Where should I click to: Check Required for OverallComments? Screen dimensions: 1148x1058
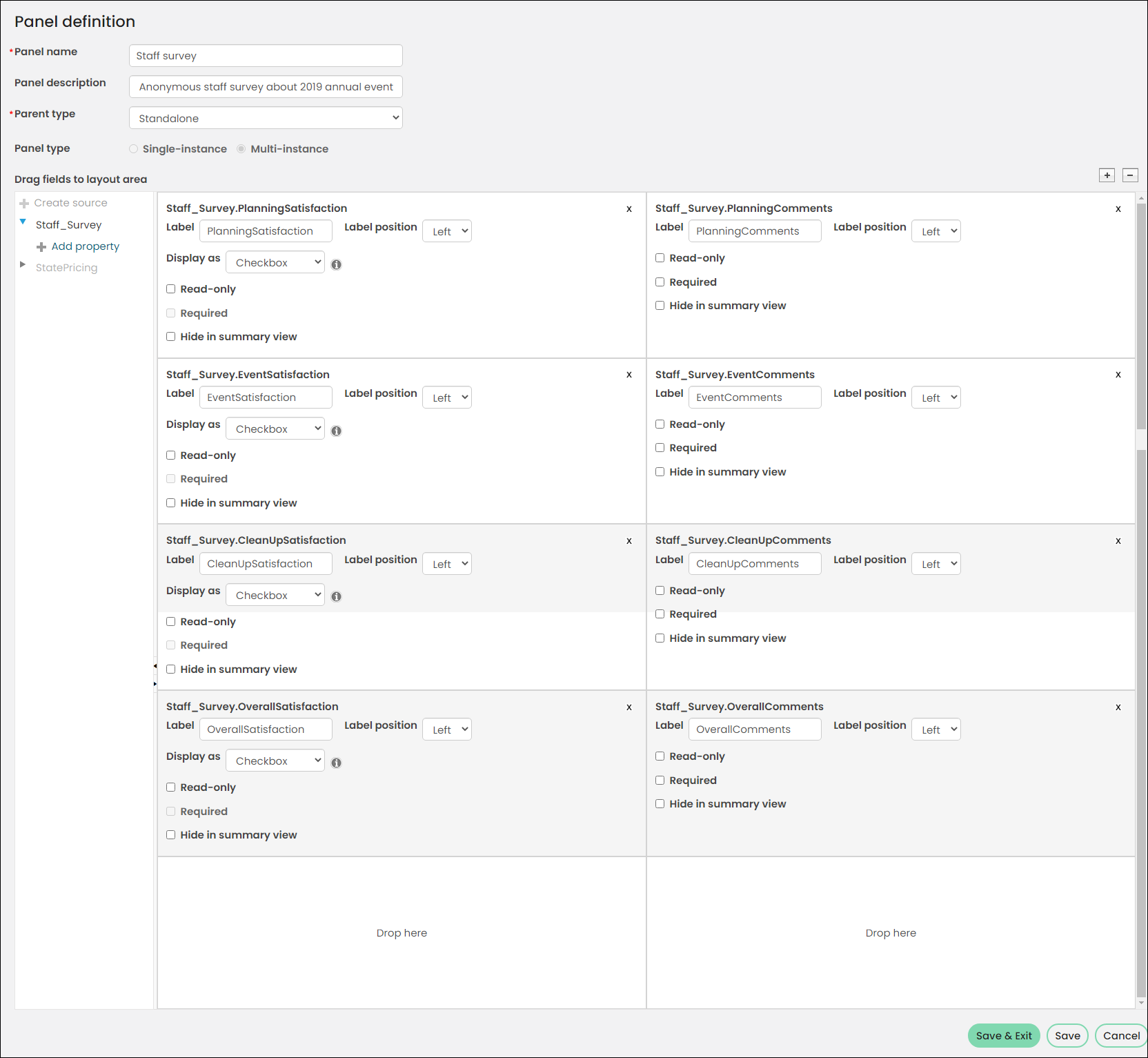(x=660, y=781)
